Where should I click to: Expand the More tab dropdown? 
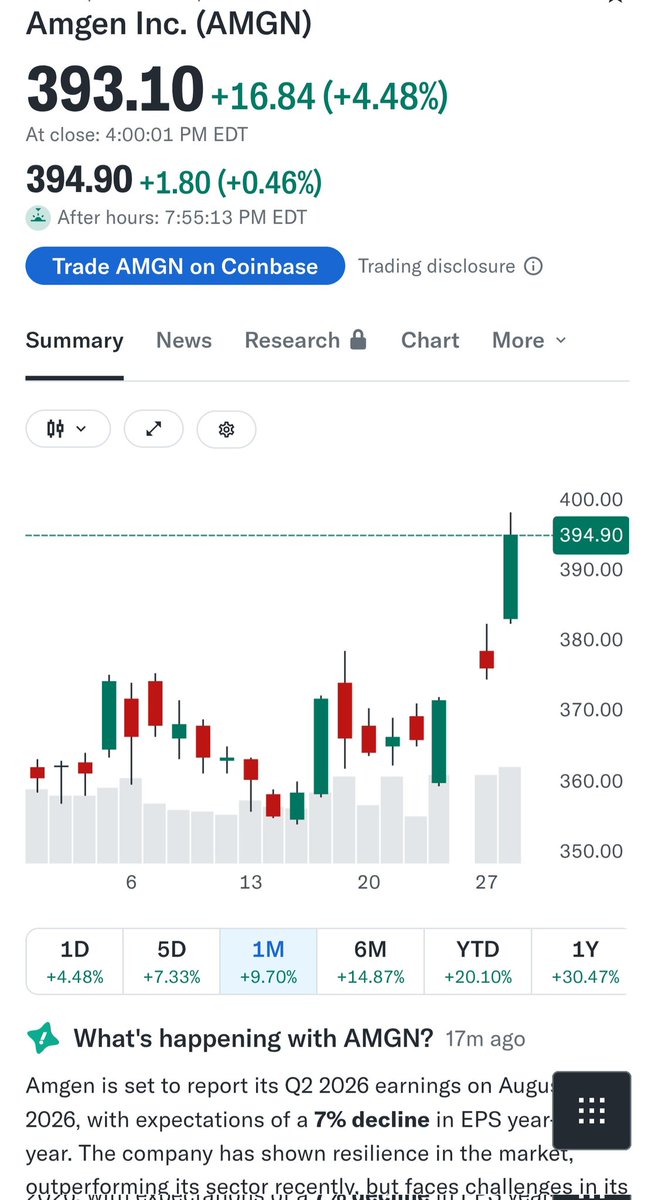pyautogui.click(x=529, y=340)
